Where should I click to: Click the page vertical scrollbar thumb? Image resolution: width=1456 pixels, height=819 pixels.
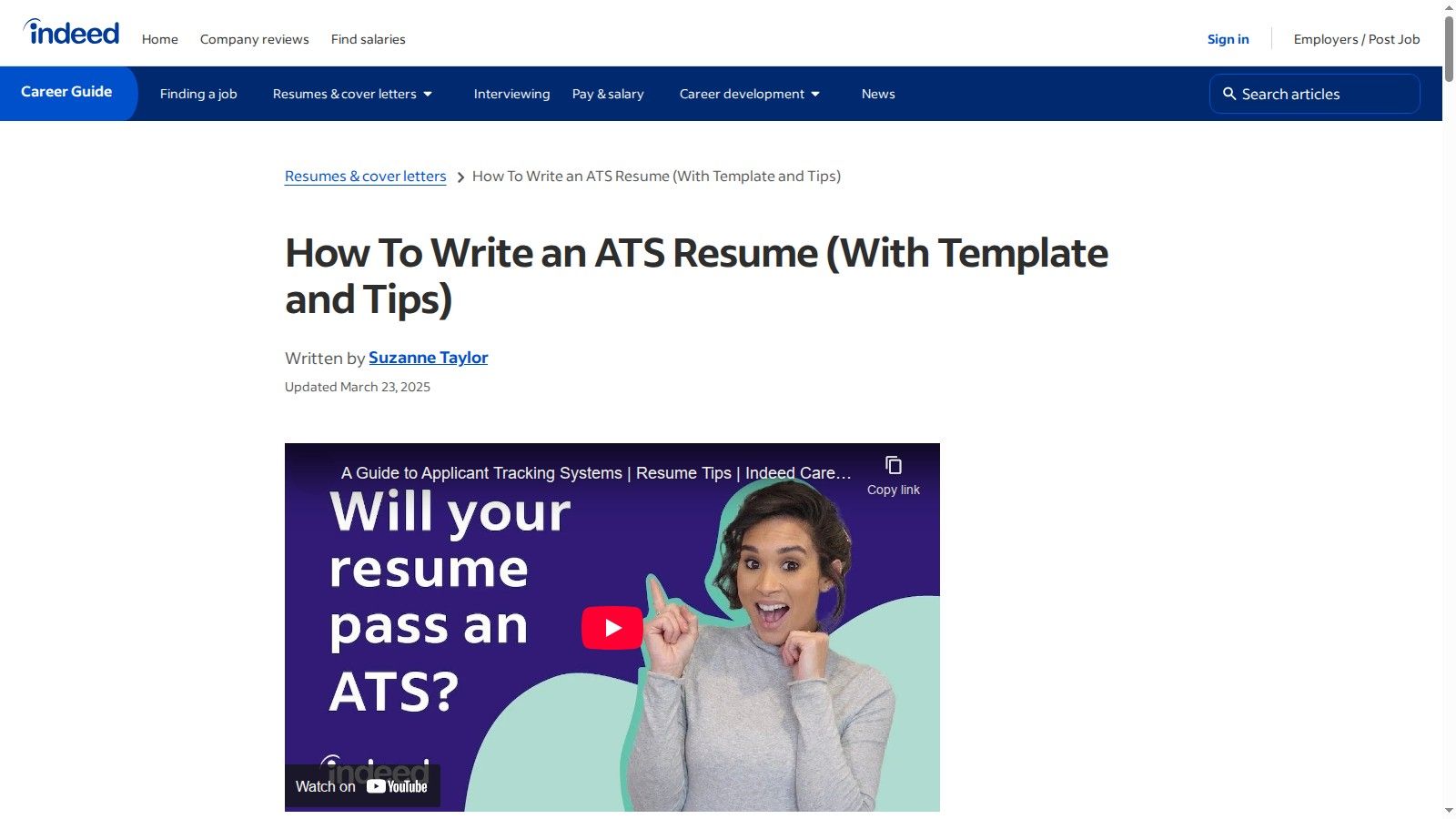coord(1449,48)
